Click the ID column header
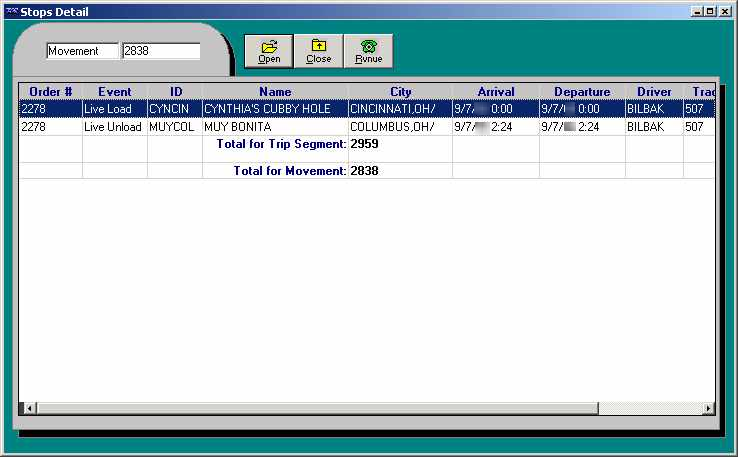738x457 pixels. pos(175,91)
